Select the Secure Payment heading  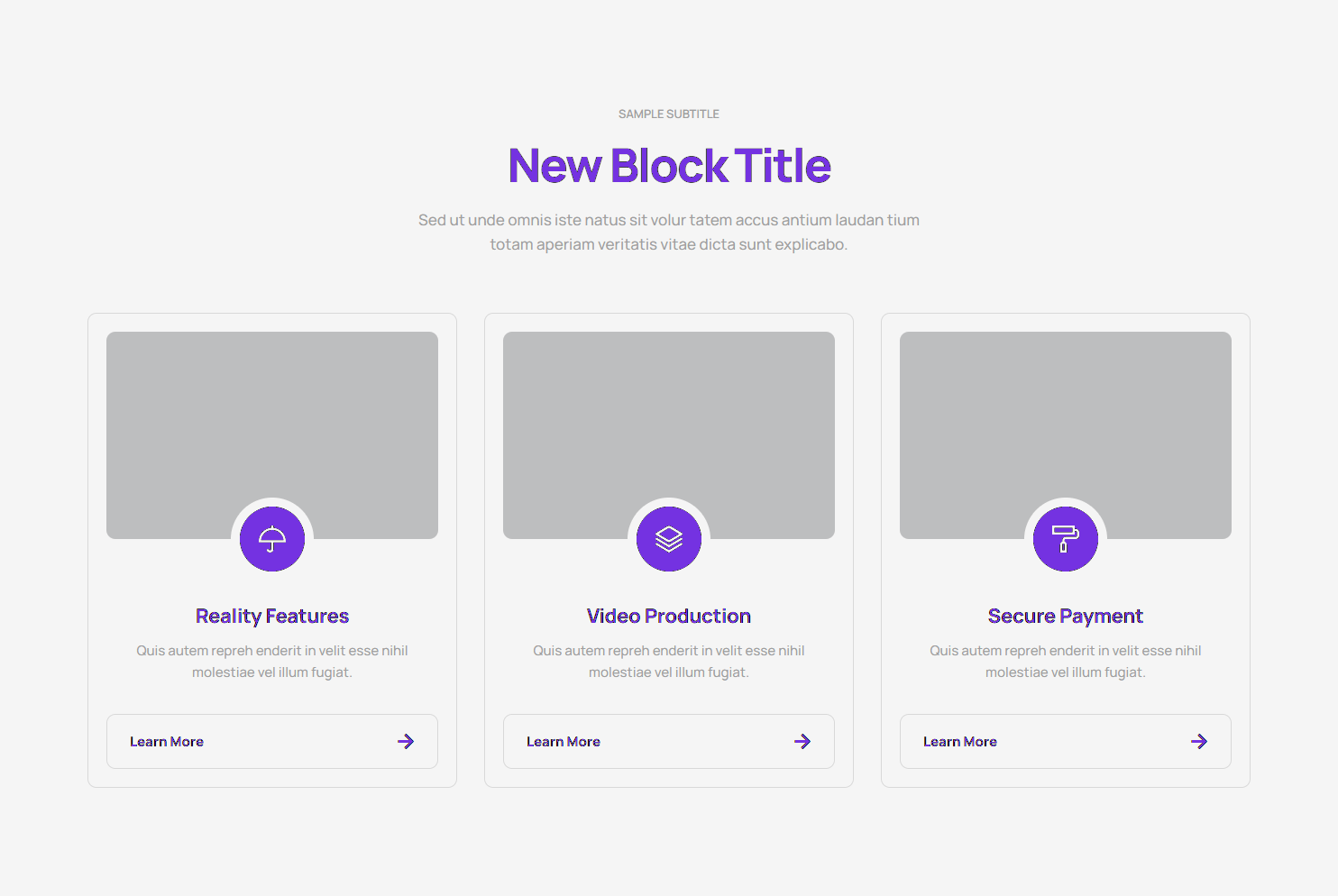pos(1066,616)
